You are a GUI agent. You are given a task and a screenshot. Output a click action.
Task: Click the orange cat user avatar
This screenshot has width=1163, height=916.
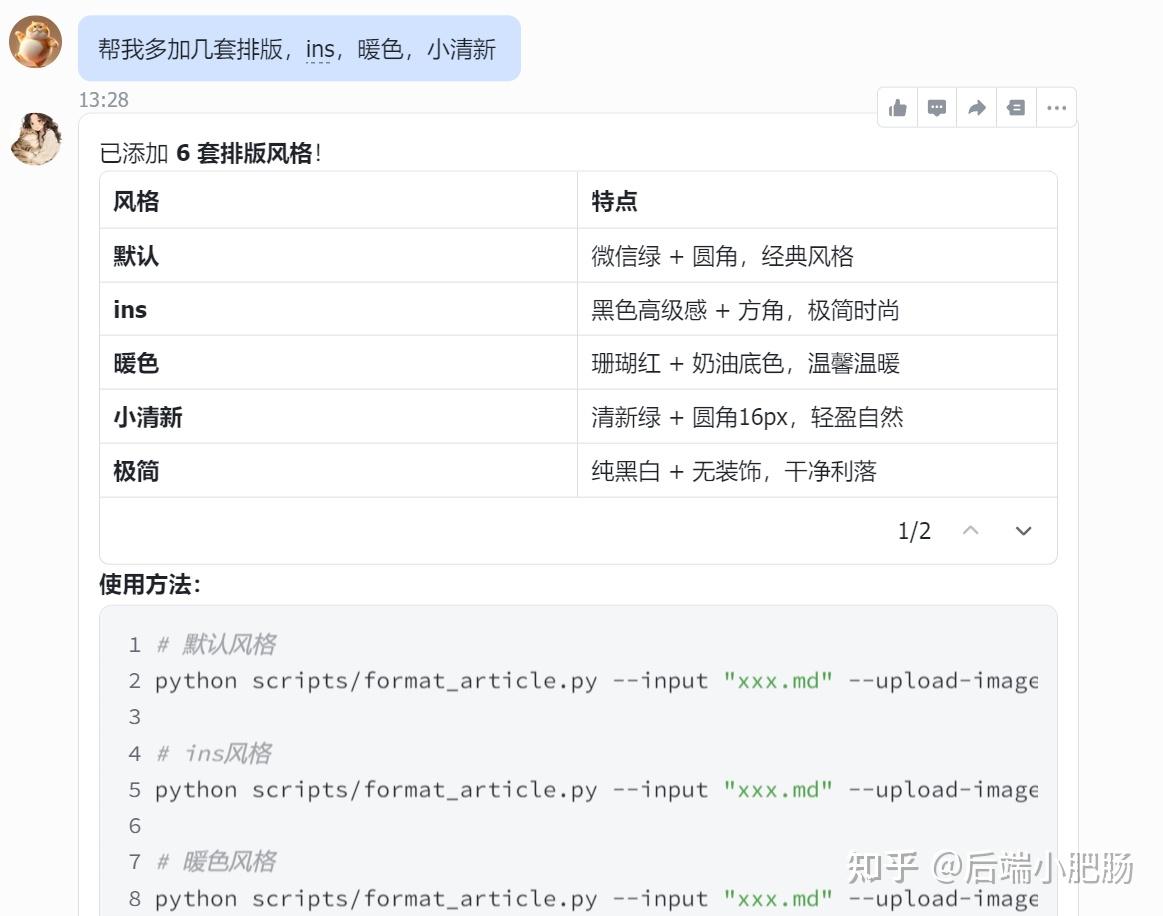click(x=36, y=42)
